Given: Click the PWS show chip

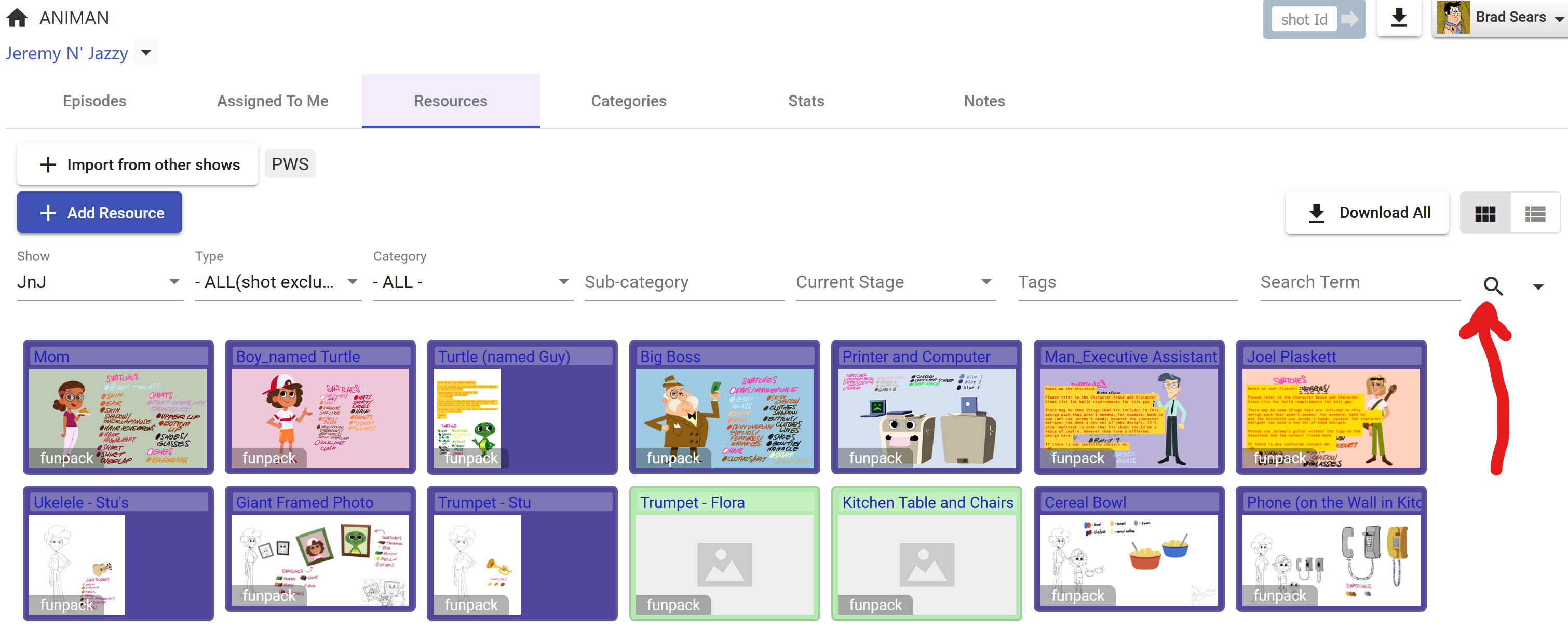Looking at the screenshot, I should click(x=290, y=164).
